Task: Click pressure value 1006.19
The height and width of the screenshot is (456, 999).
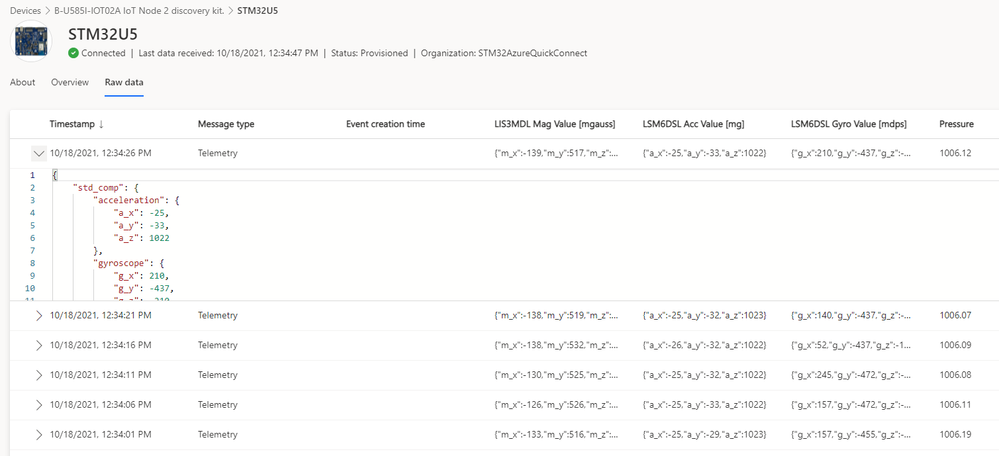Action: click(x=956, y=435)
